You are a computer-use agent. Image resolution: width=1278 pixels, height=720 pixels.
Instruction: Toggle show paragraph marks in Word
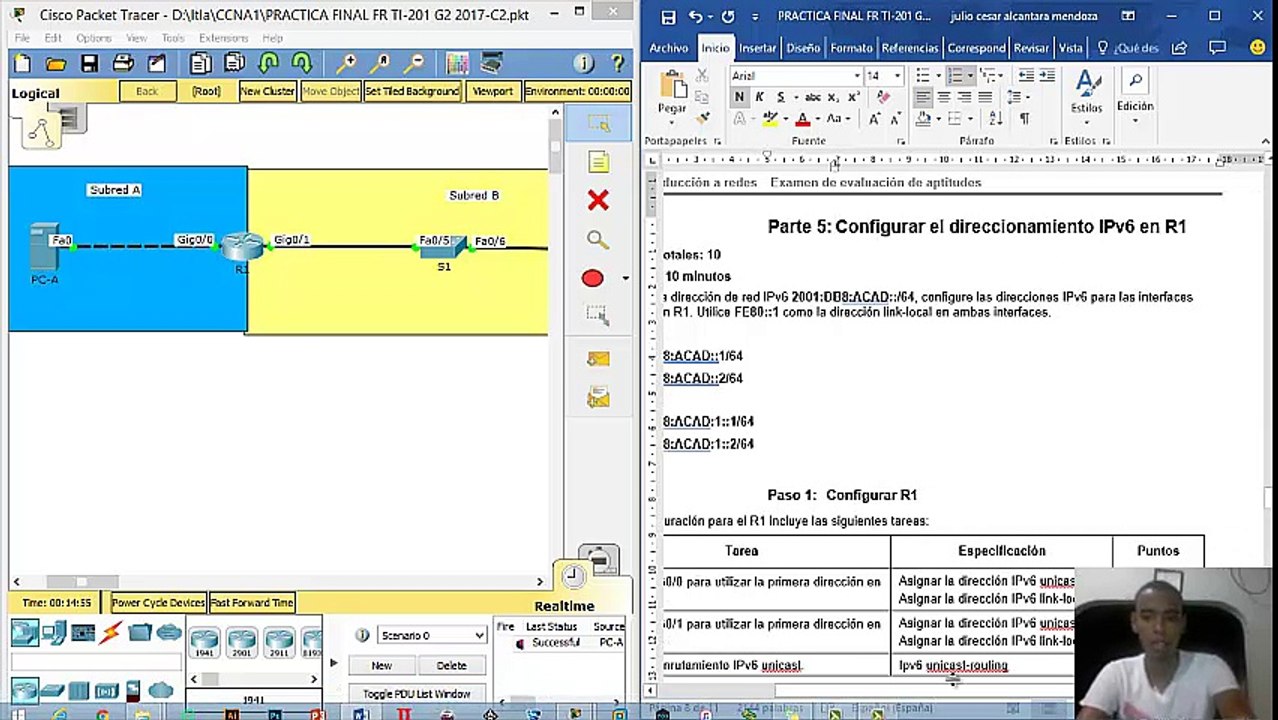[x=1024, y=118]
